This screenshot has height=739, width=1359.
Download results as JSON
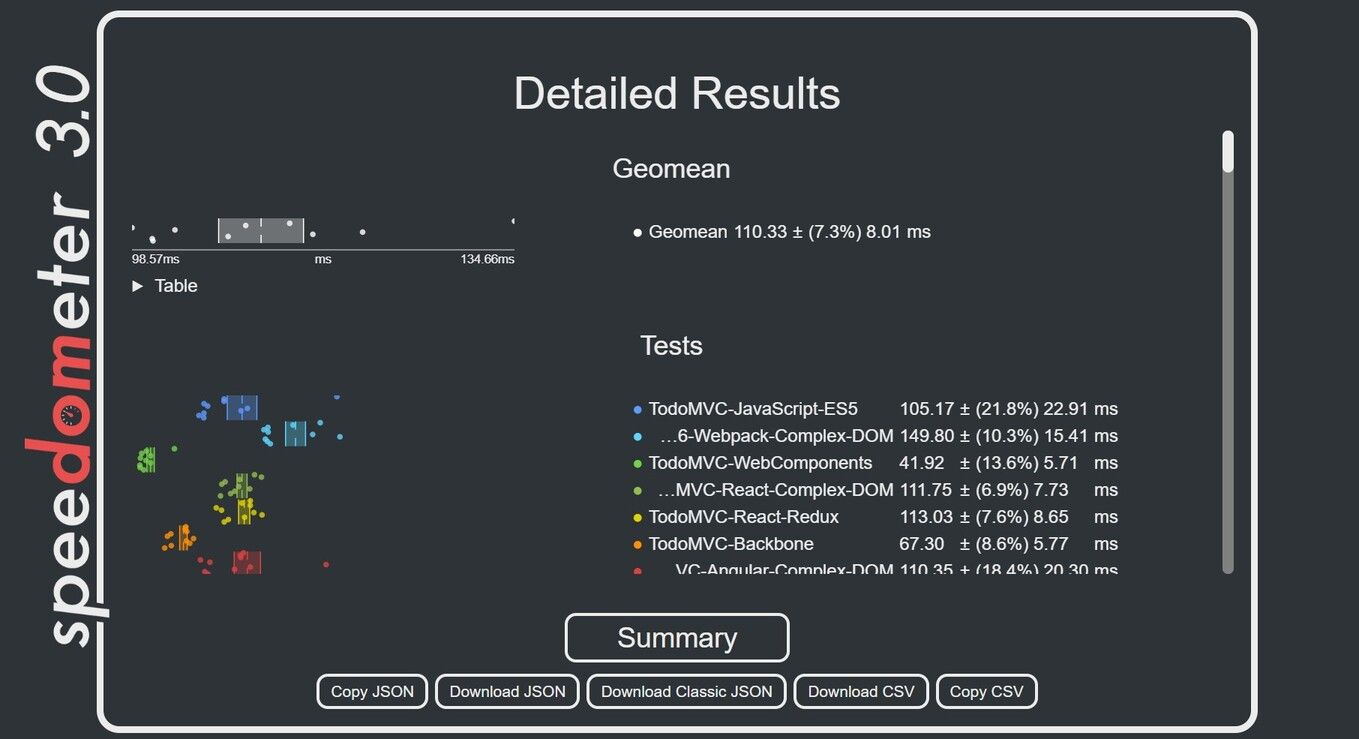(506, 691)
